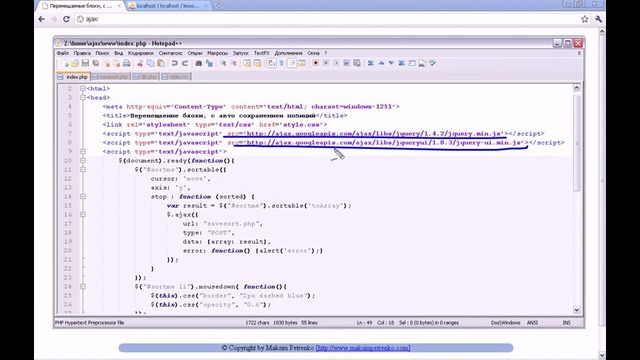Click the Print toolbar icon
The height and width of the screenshot is (360, 640).
click(127, 63)
